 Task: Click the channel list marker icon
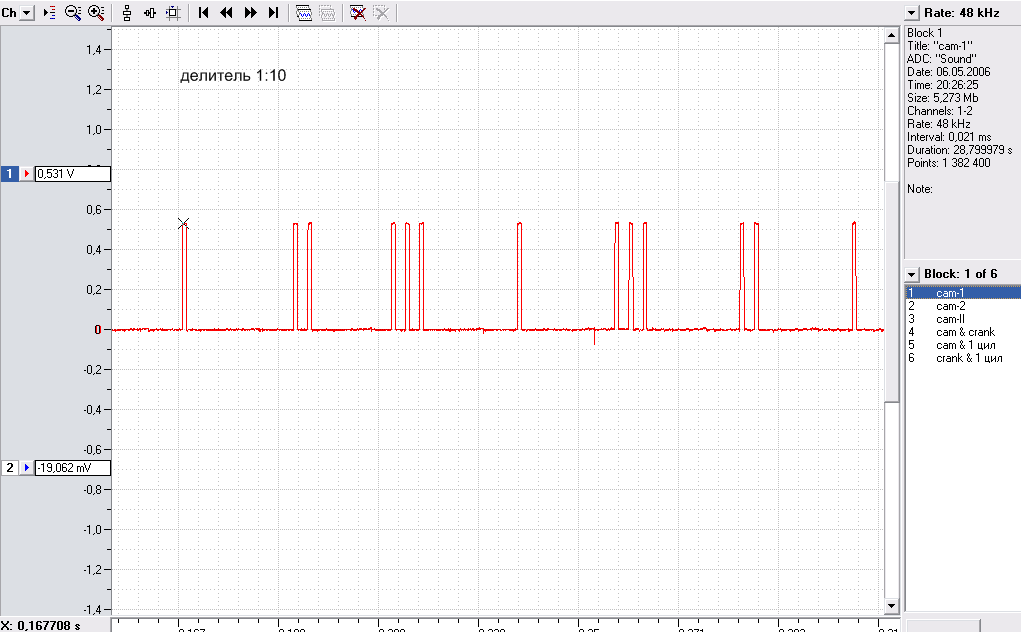pyautogui.click(x=49, y=13)
